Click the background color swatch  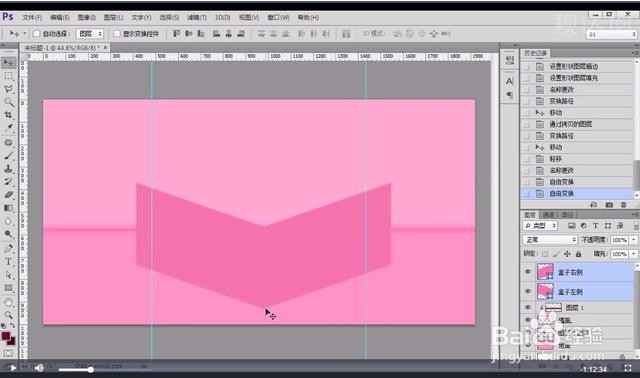point(11,341)
